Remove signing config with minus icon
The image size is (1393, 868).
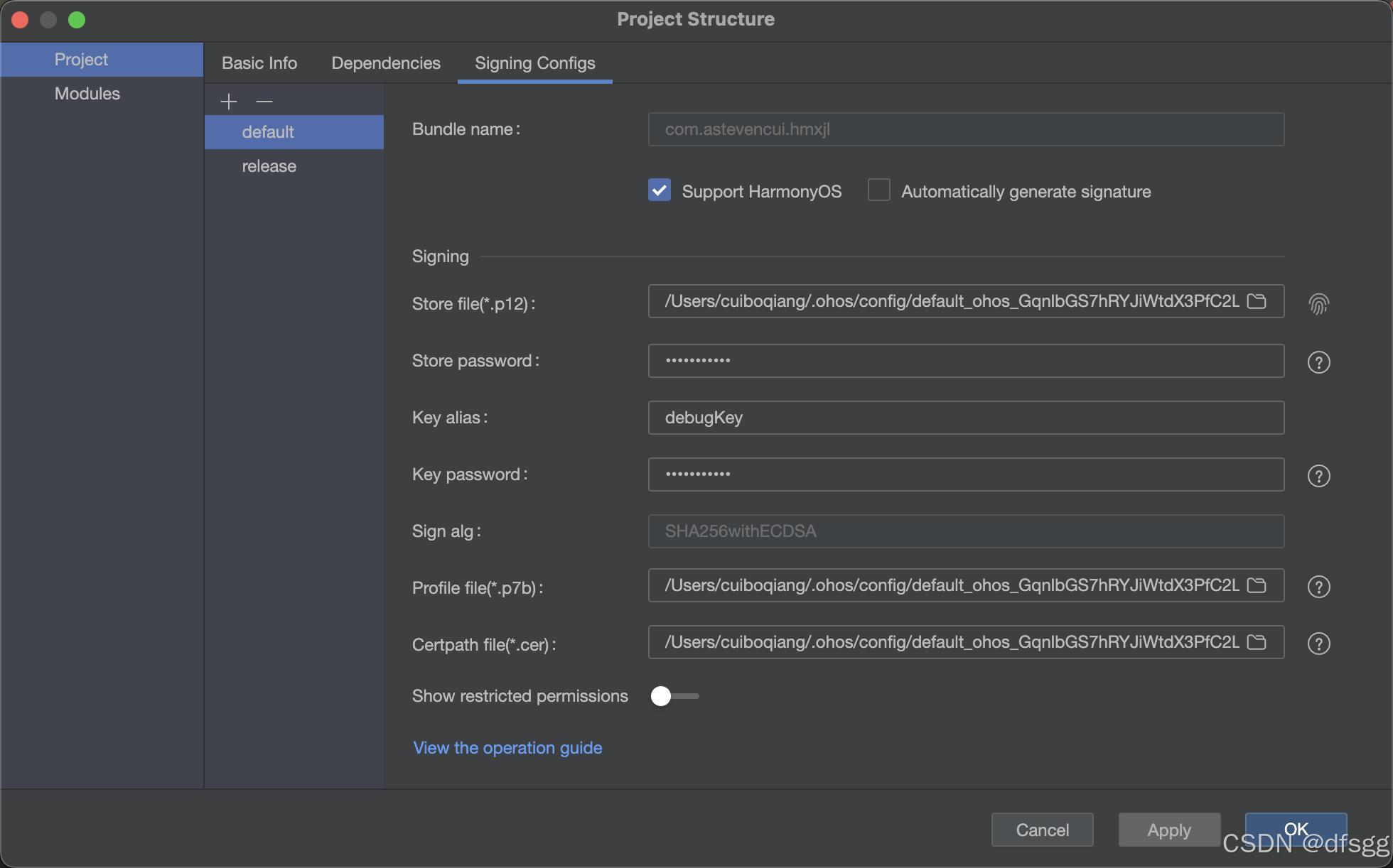264,102
